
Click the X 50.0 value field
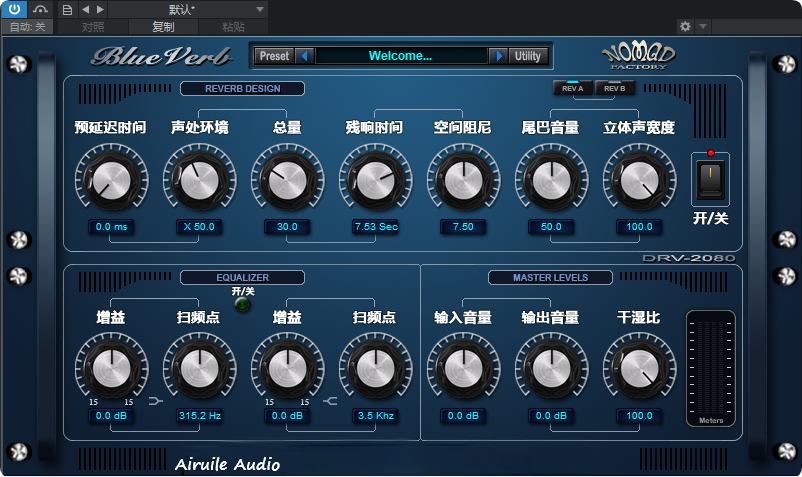(x=199, y=226)
